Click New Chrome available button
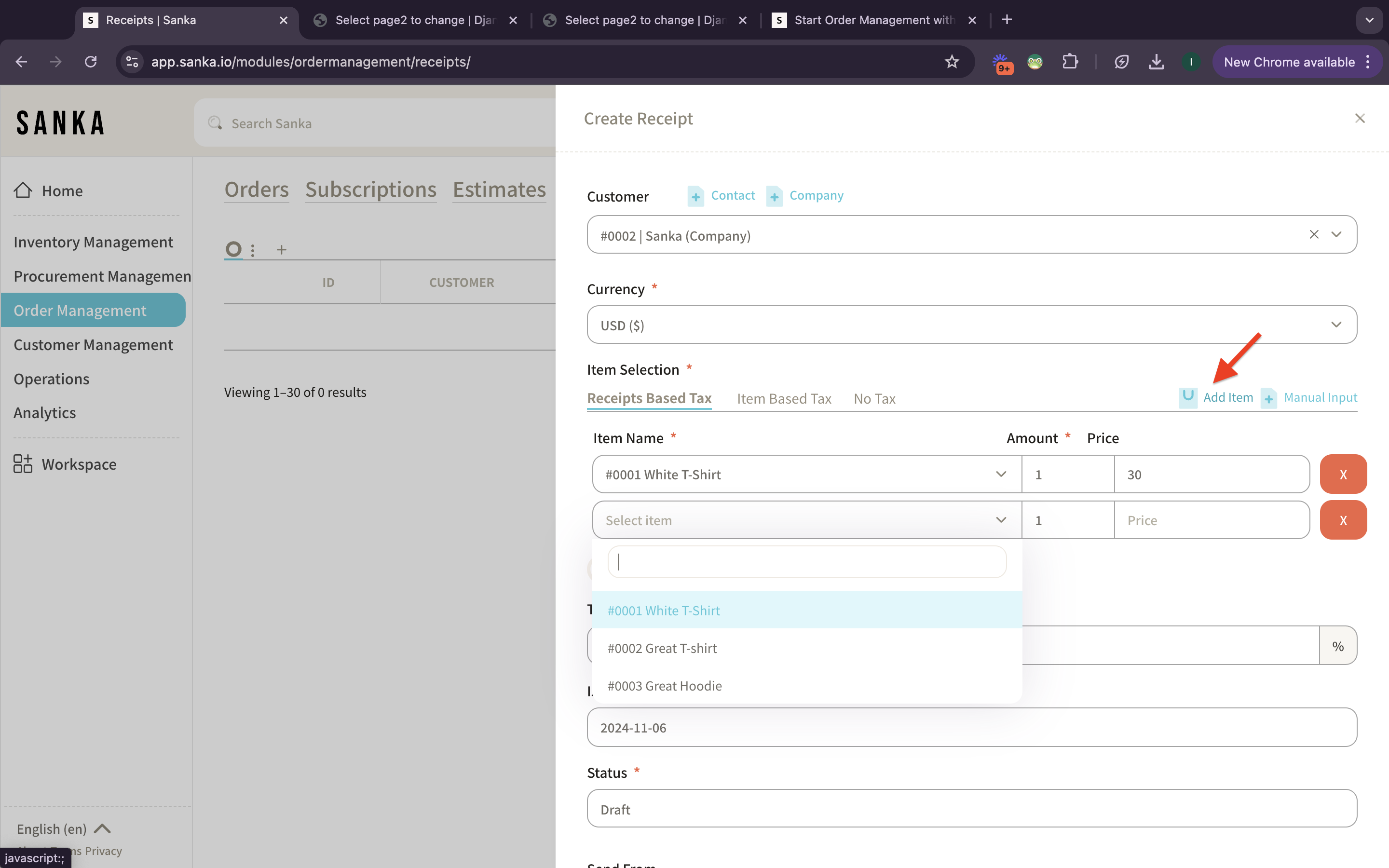This screenshot has height=868, width=1389. coord(1297,61)
